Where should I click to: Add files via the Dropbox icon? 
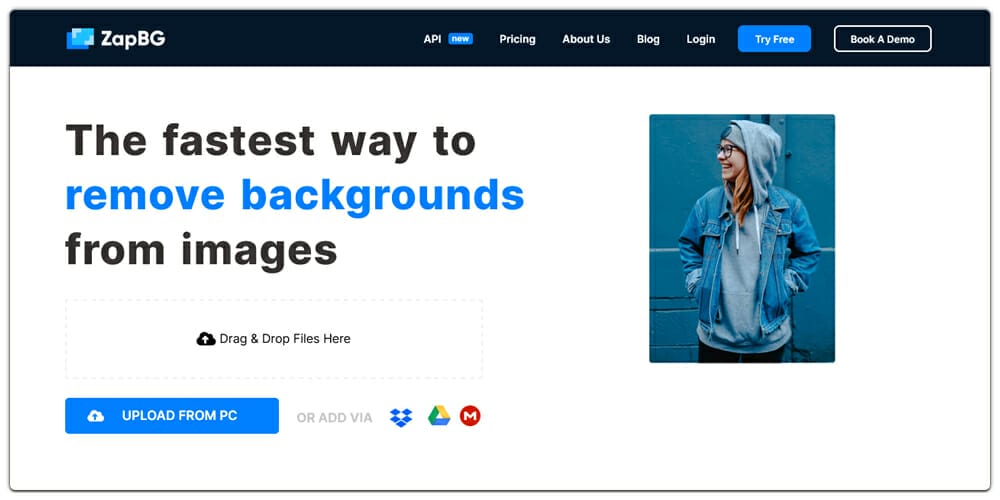tap(401, 416)
